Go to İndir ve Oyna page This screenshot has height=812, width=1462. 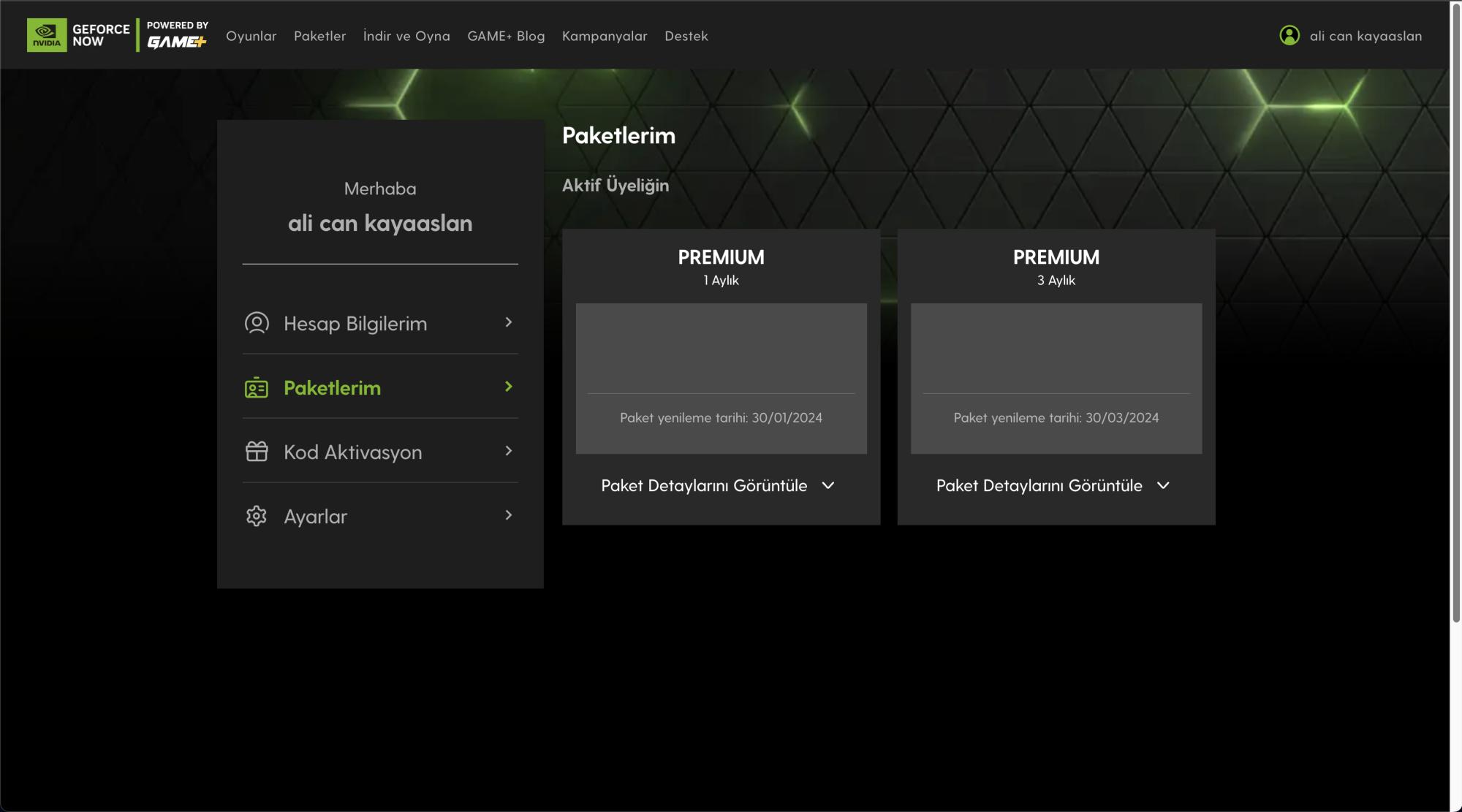click(x=406, y=36)
